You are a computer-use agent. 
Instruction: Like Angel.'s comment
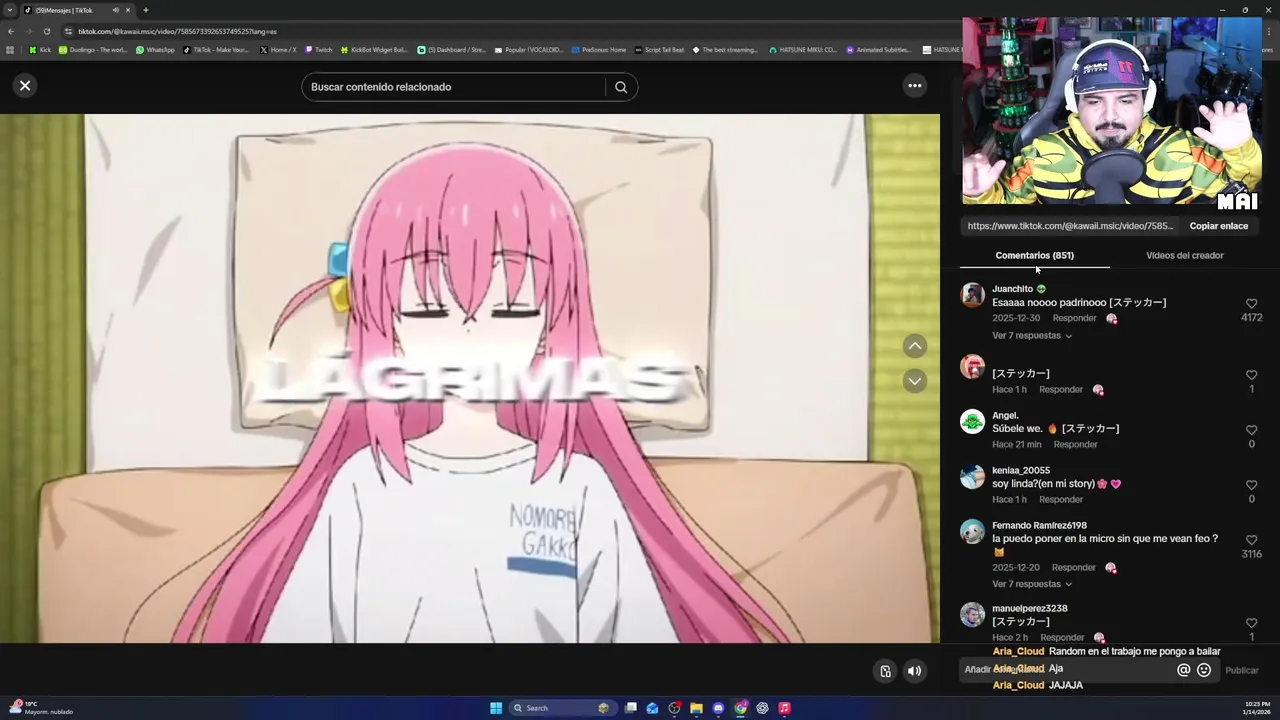(1251, 430)
